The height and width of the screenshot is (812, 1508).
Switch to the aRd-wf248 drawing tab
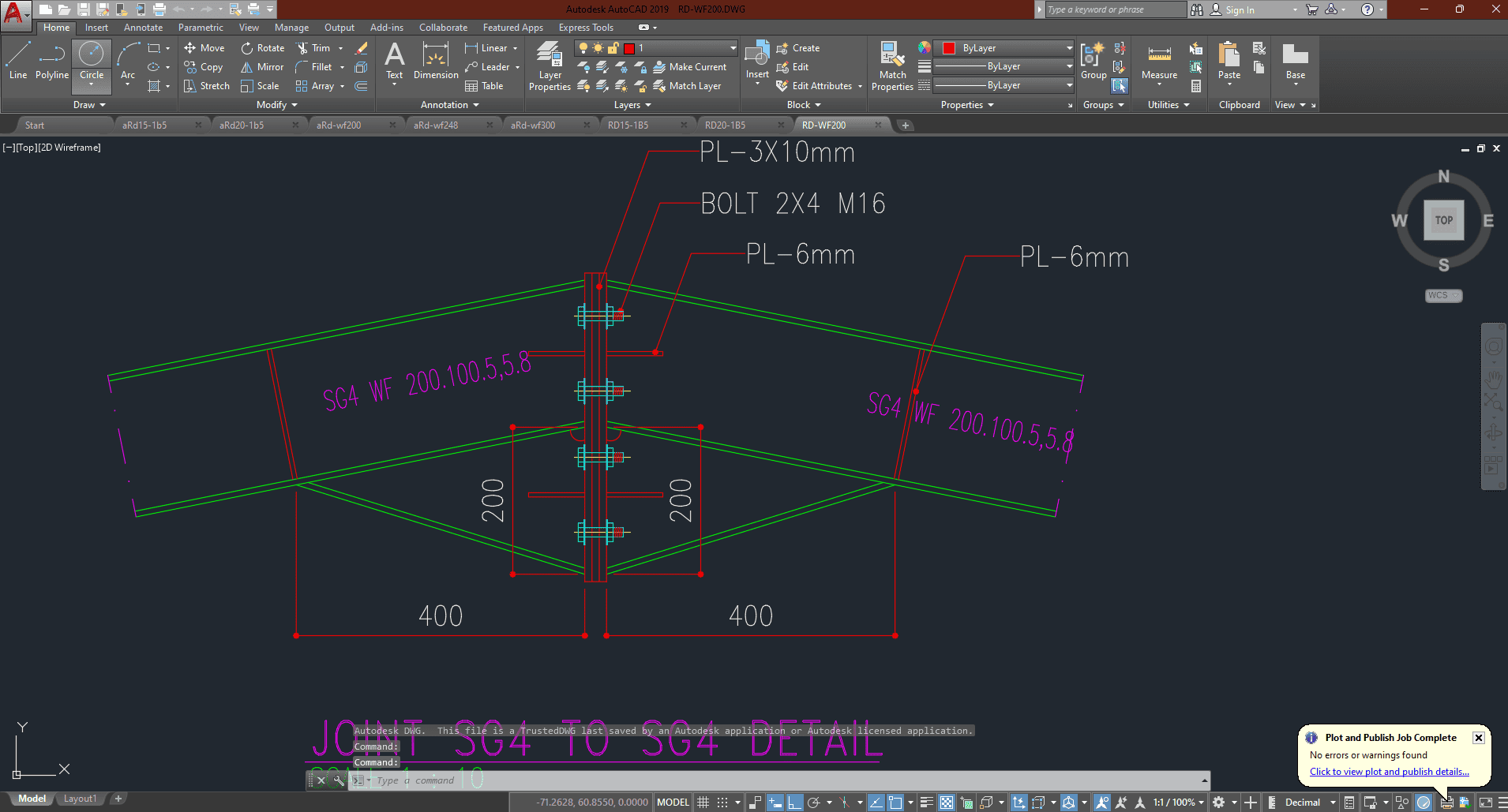tap(436, 125)
